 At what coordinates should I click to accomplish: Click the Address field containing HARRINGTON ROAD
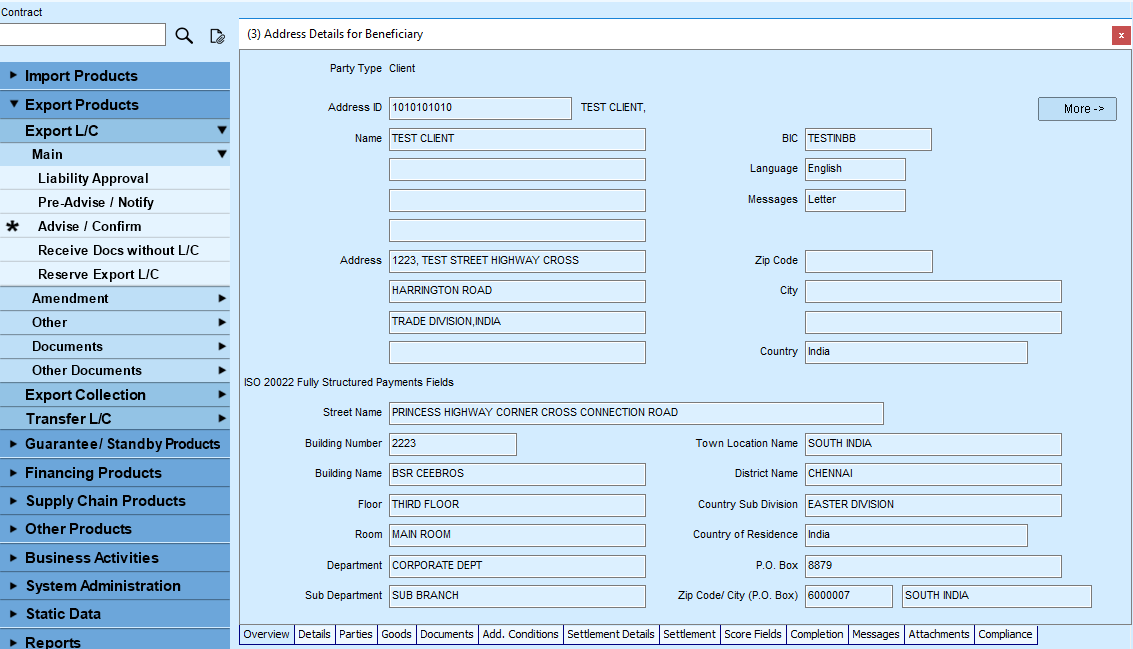[517, 291]
